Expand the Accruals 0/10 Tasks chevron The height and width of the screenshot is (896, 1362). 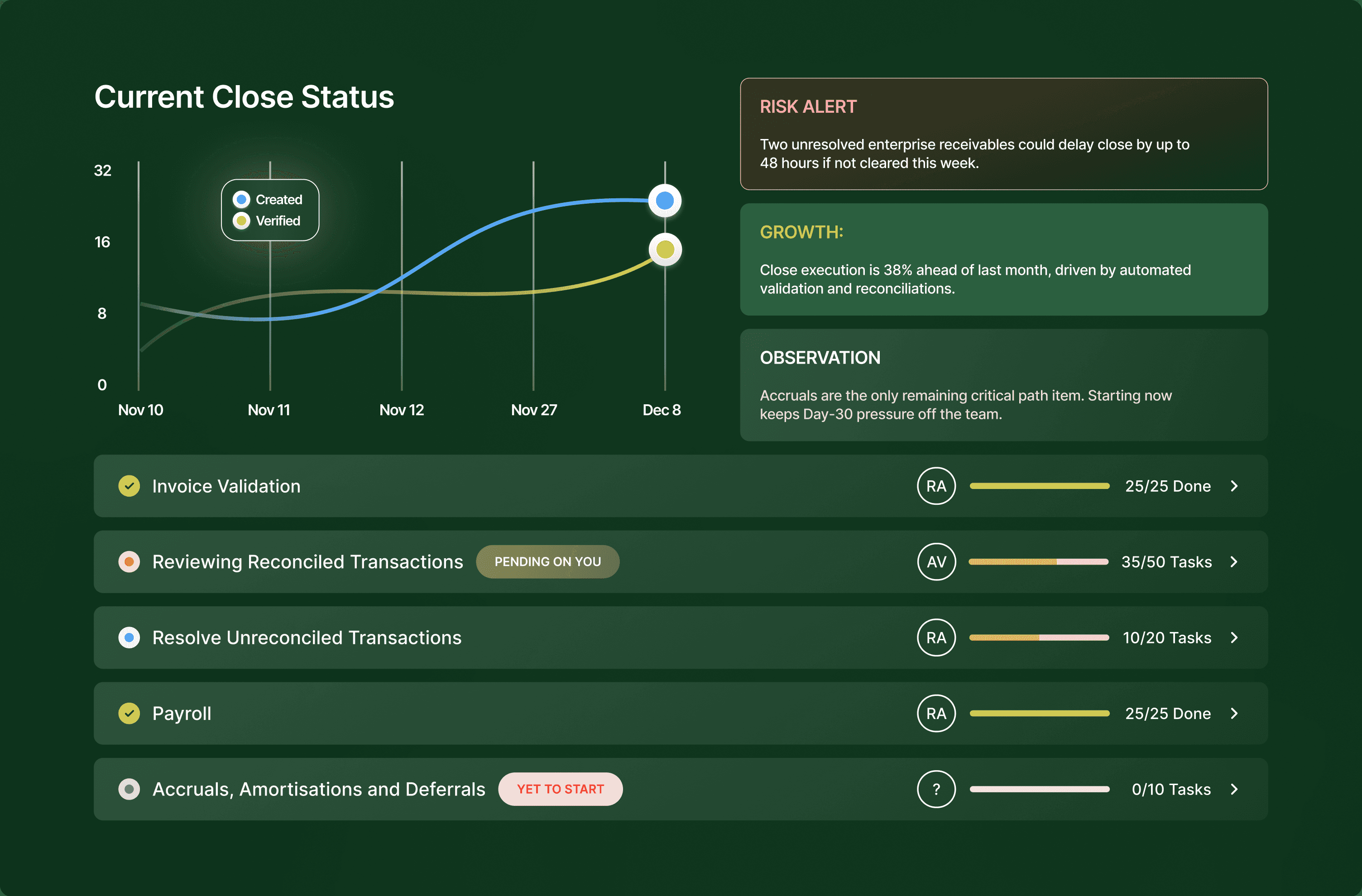[1234, 789]
